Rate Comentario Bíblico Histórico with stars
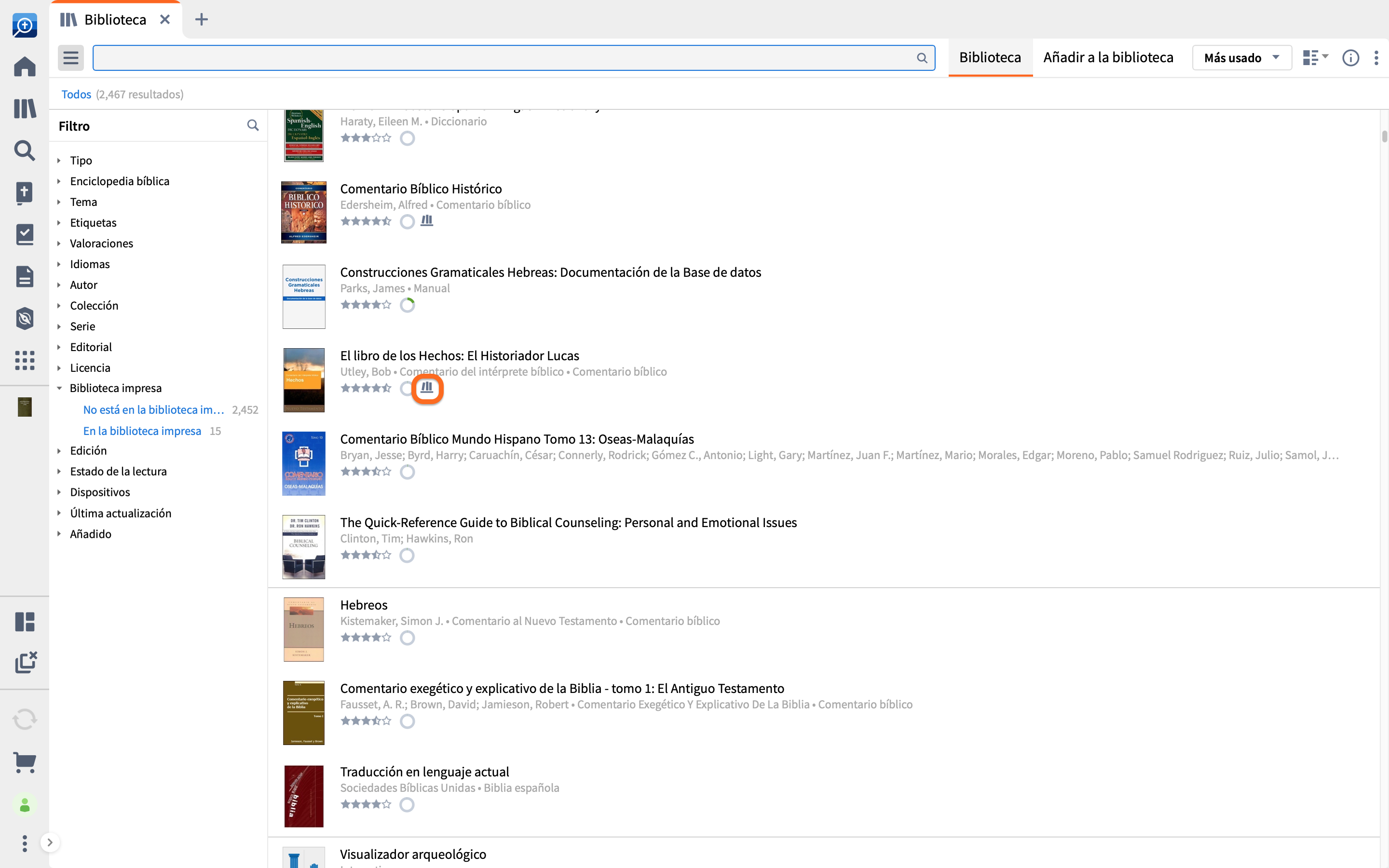The width and height of the screenshot is (1389, 868). (366, 221)
